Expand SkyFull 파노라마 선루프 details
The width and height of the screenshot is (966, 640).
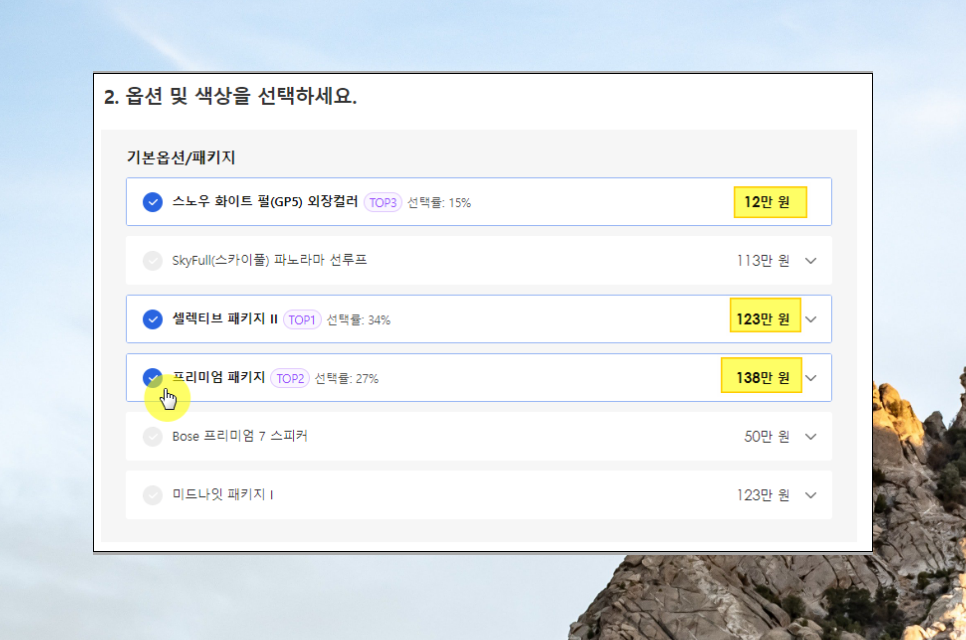(x=811, y=261)
